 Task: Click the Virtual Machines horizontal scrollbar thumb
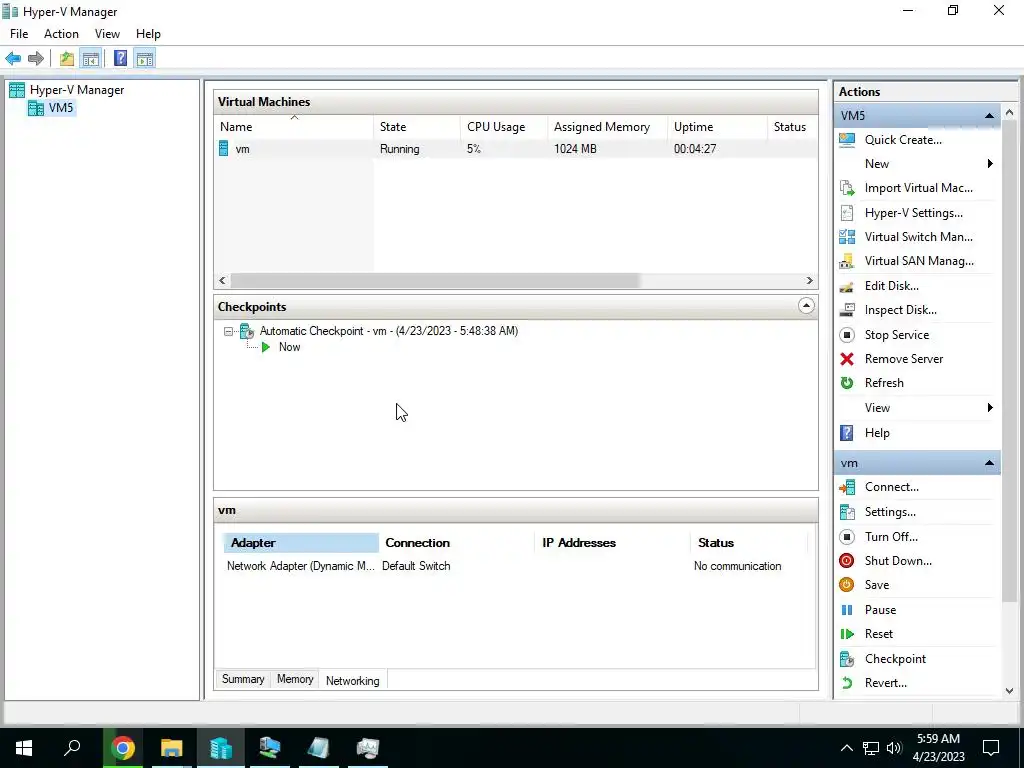[x=434, y=281]
